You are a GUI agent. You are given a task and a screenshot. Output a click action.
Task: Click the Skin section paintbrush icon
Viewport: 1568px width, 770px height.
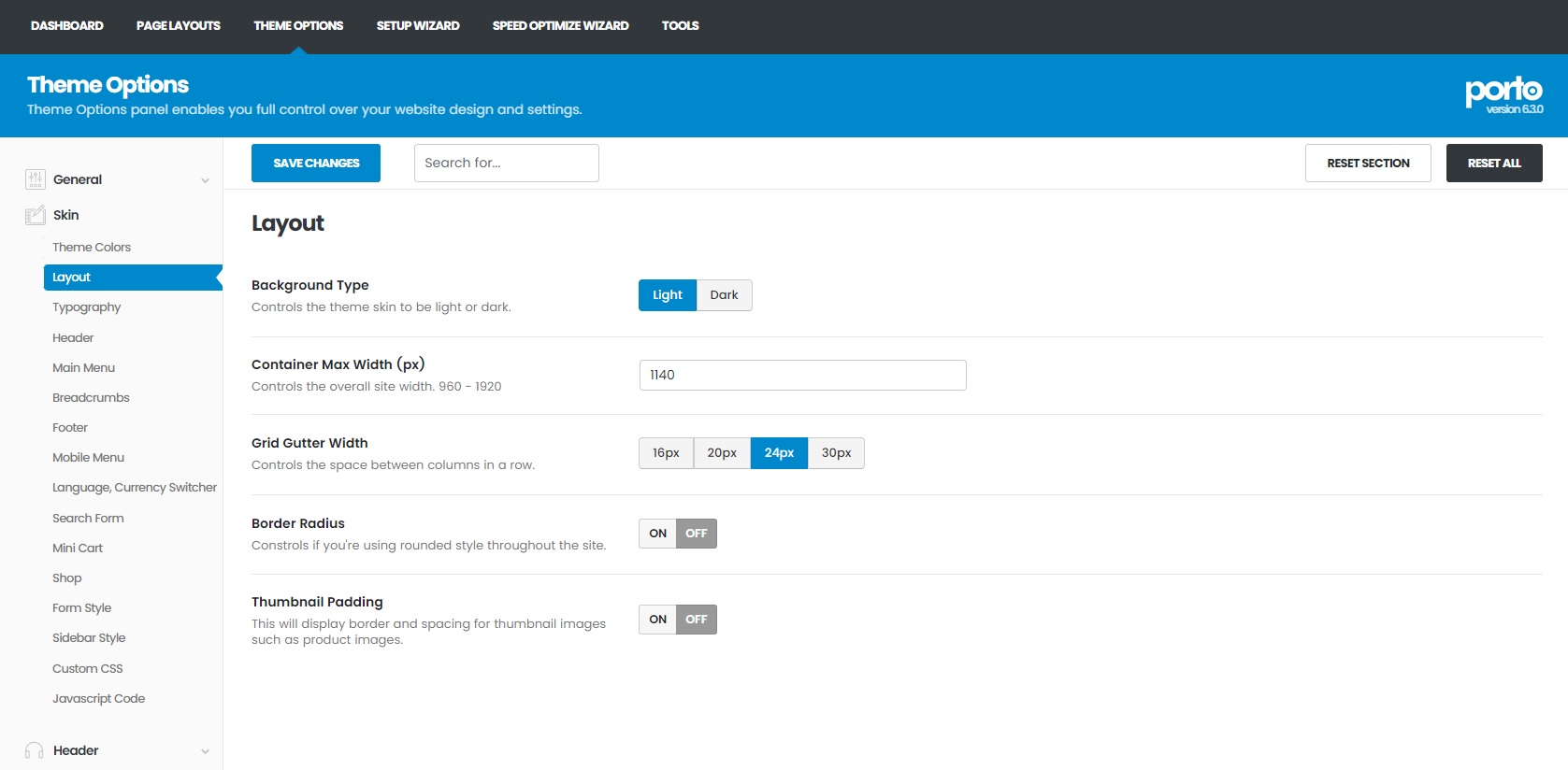click(x=36, y=215)
